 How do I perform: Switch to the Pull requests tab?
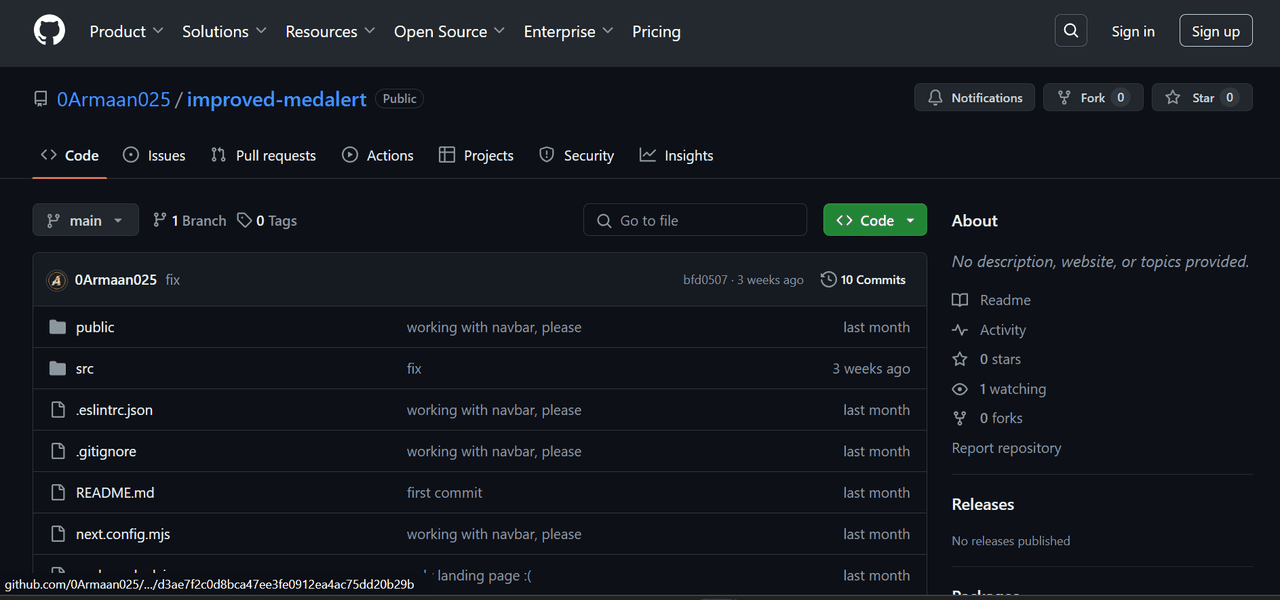(x=263, y=156)
